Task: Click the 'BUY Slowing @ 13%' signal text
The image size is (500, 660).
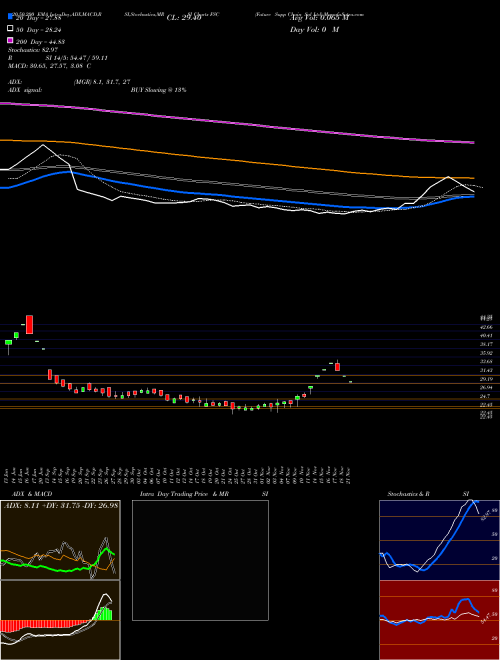Action: [x=159, y=90]
